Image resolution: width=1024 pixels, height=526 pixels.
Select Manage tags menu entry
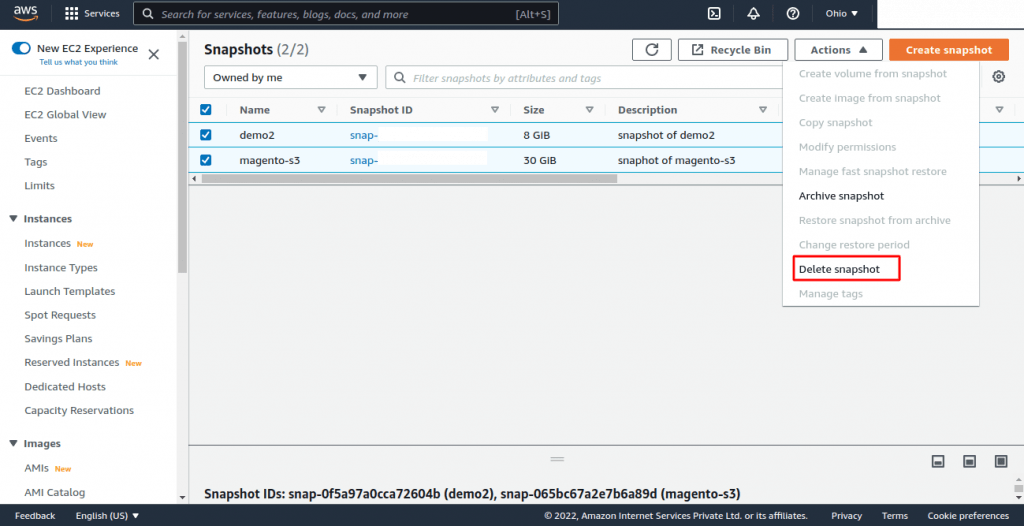coord(831,294)
